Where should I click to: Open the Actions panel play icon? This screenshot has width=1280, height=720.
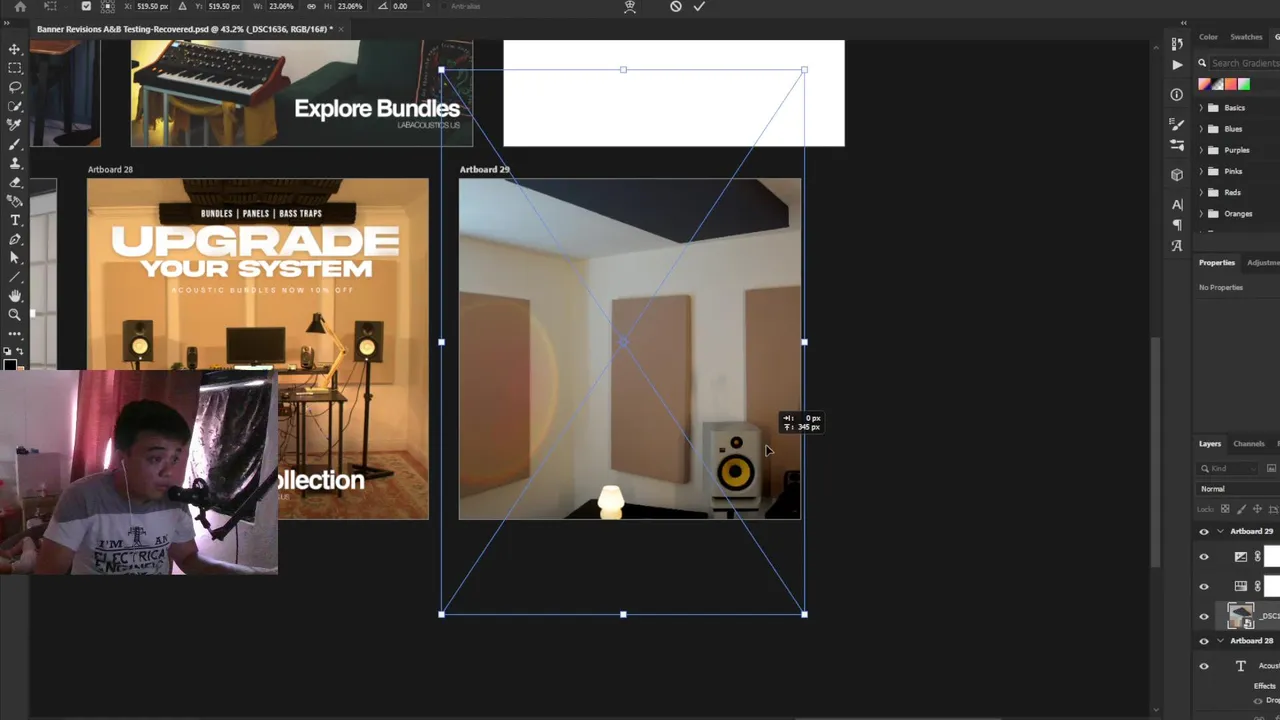pos(1177,64)
